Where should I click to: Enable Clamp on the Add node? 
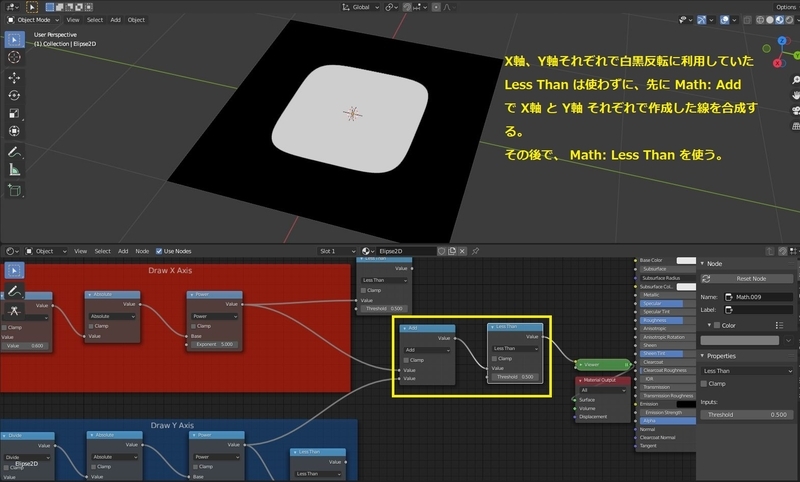point(407,360)
